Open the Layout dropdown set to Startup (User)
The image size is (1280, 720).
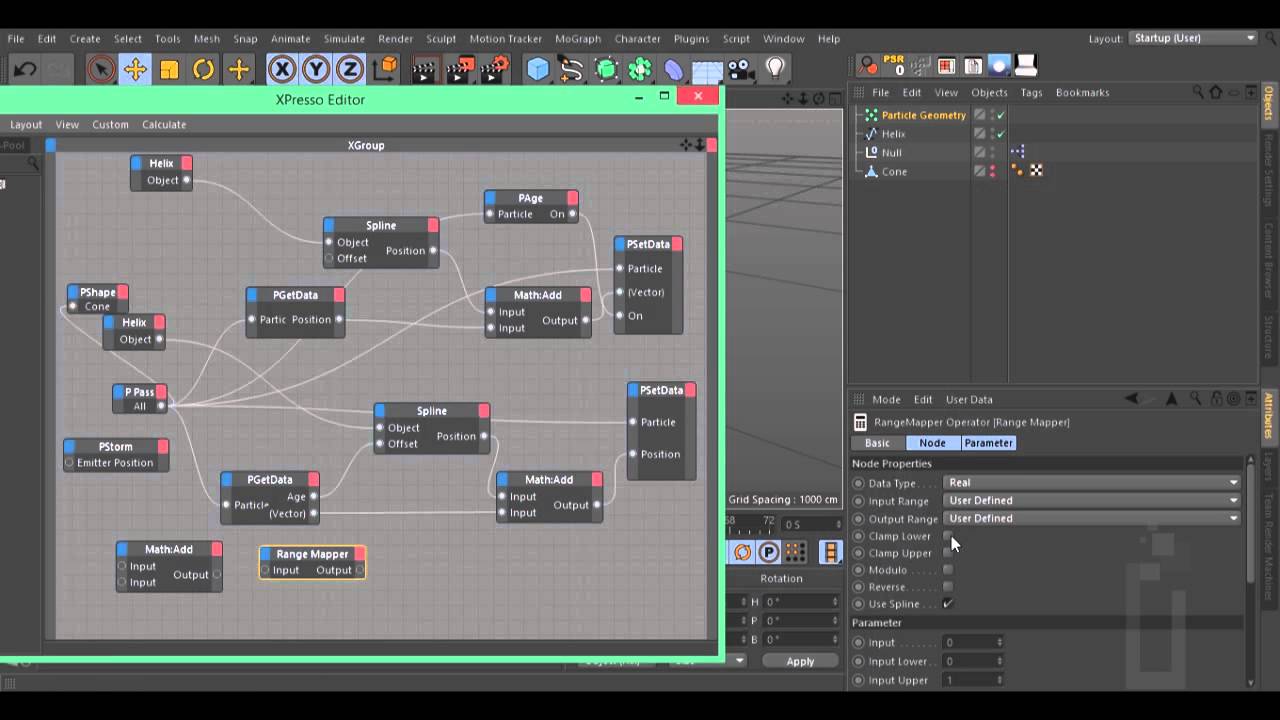(x=1193, y=38)
